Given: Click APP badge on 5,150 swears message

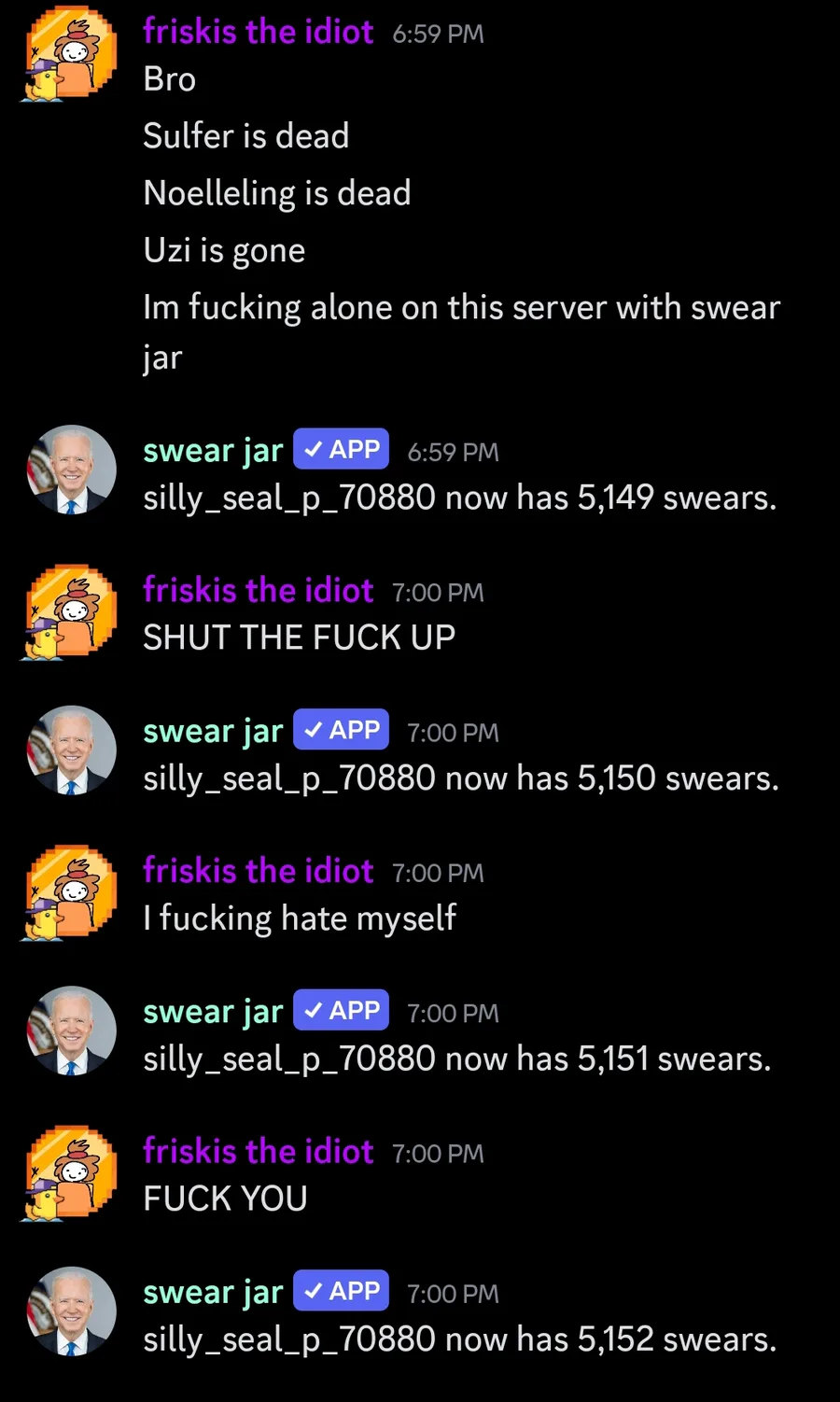Looking at the screenshot, I should (342, 730).
